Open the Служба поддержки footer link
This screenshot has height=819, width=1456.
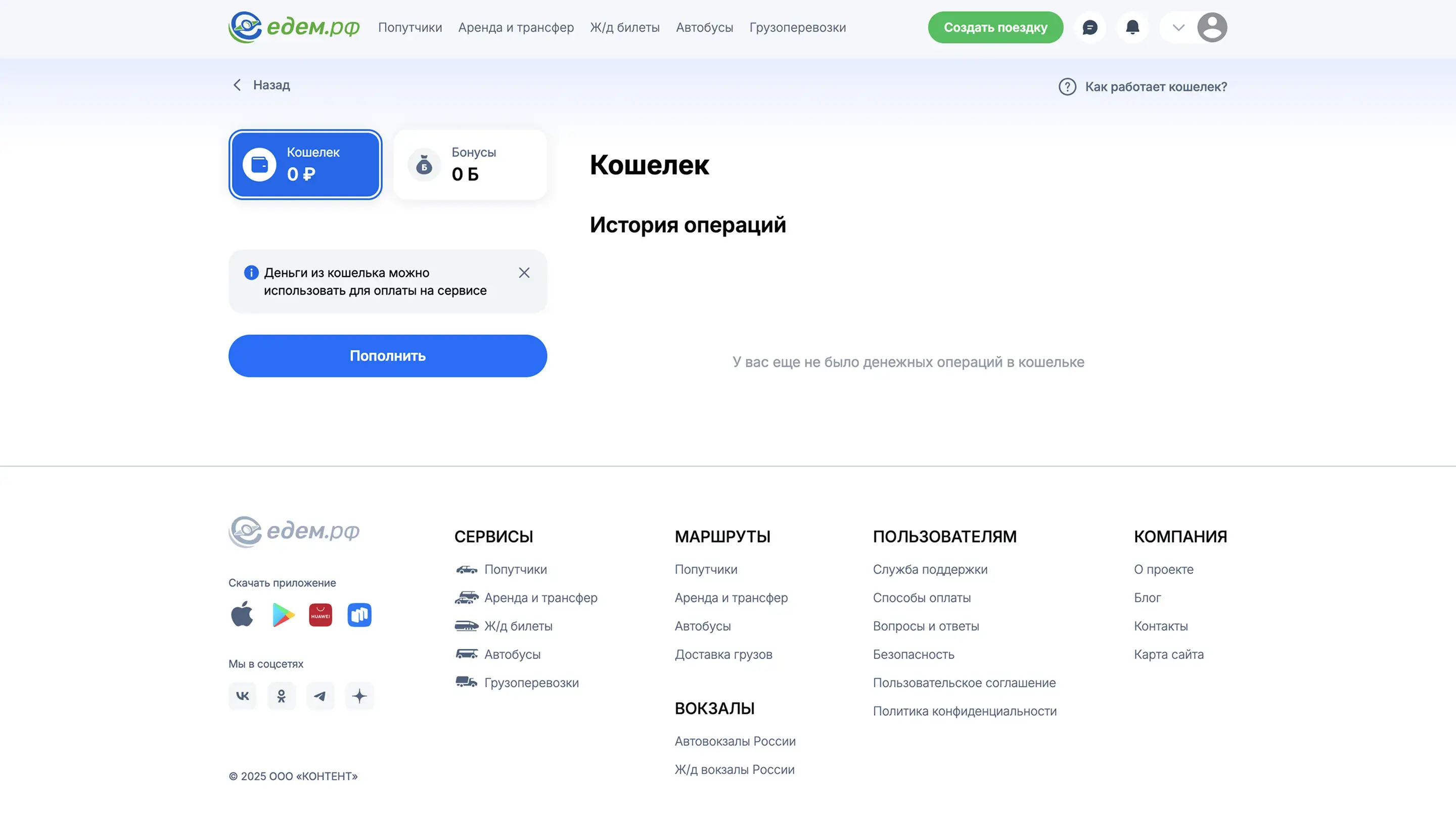tap(930, 569)
